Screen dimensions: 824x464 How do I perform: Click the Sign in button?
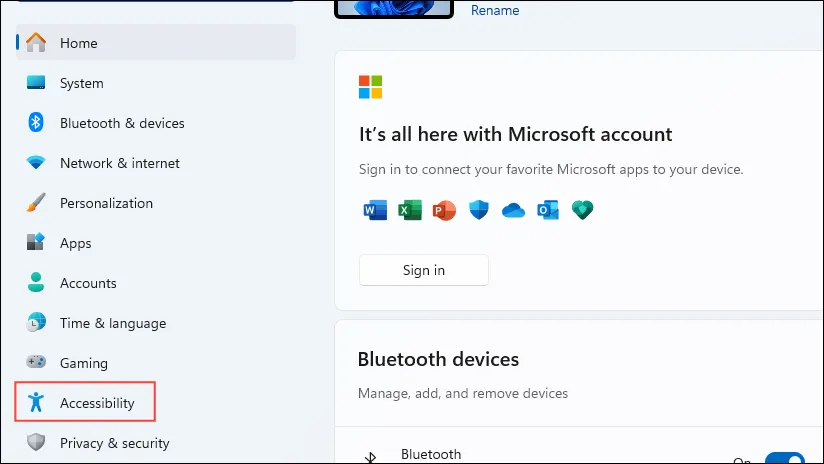[x=424, y=270]
